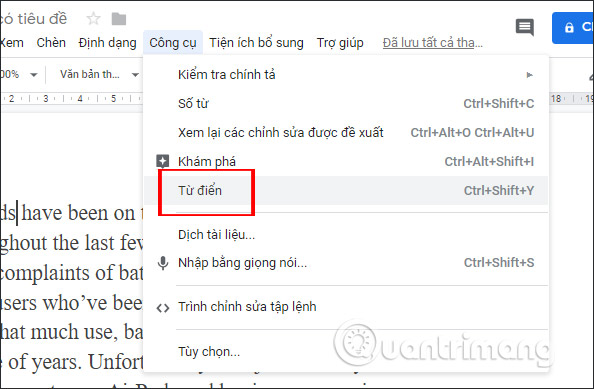Choose Số từ word count

pyautogui.click(x=346, y=103)
